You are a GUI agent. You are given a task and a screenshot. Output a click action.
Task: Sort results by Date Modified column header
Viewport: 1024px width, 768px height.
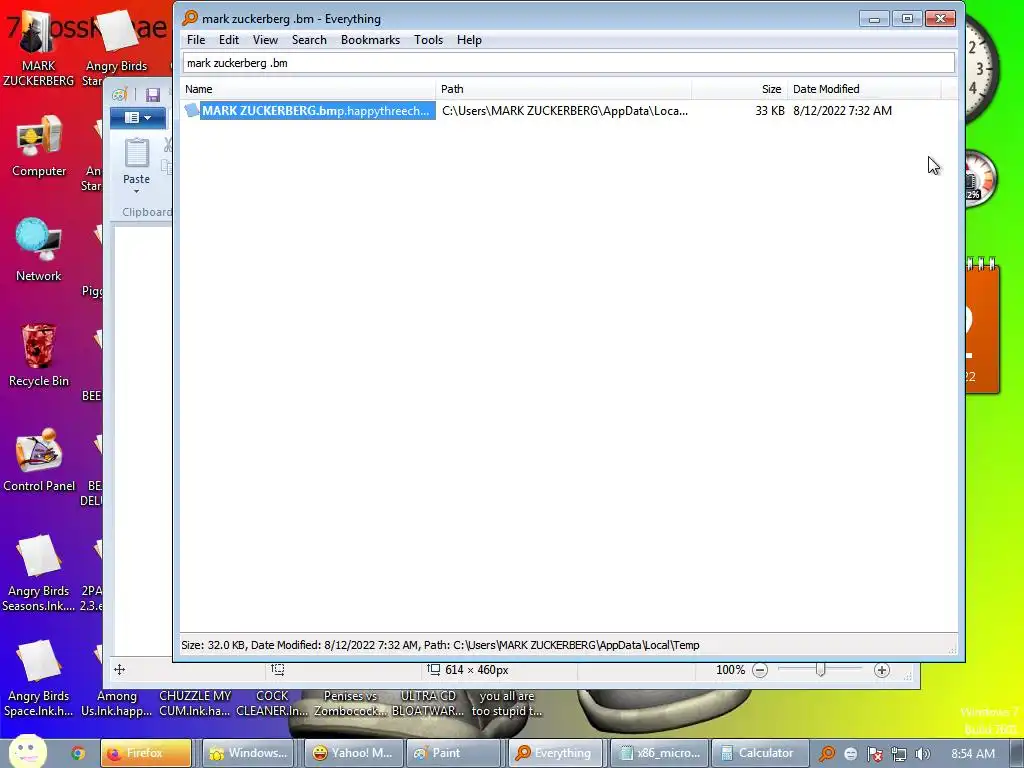coord(864,89)
